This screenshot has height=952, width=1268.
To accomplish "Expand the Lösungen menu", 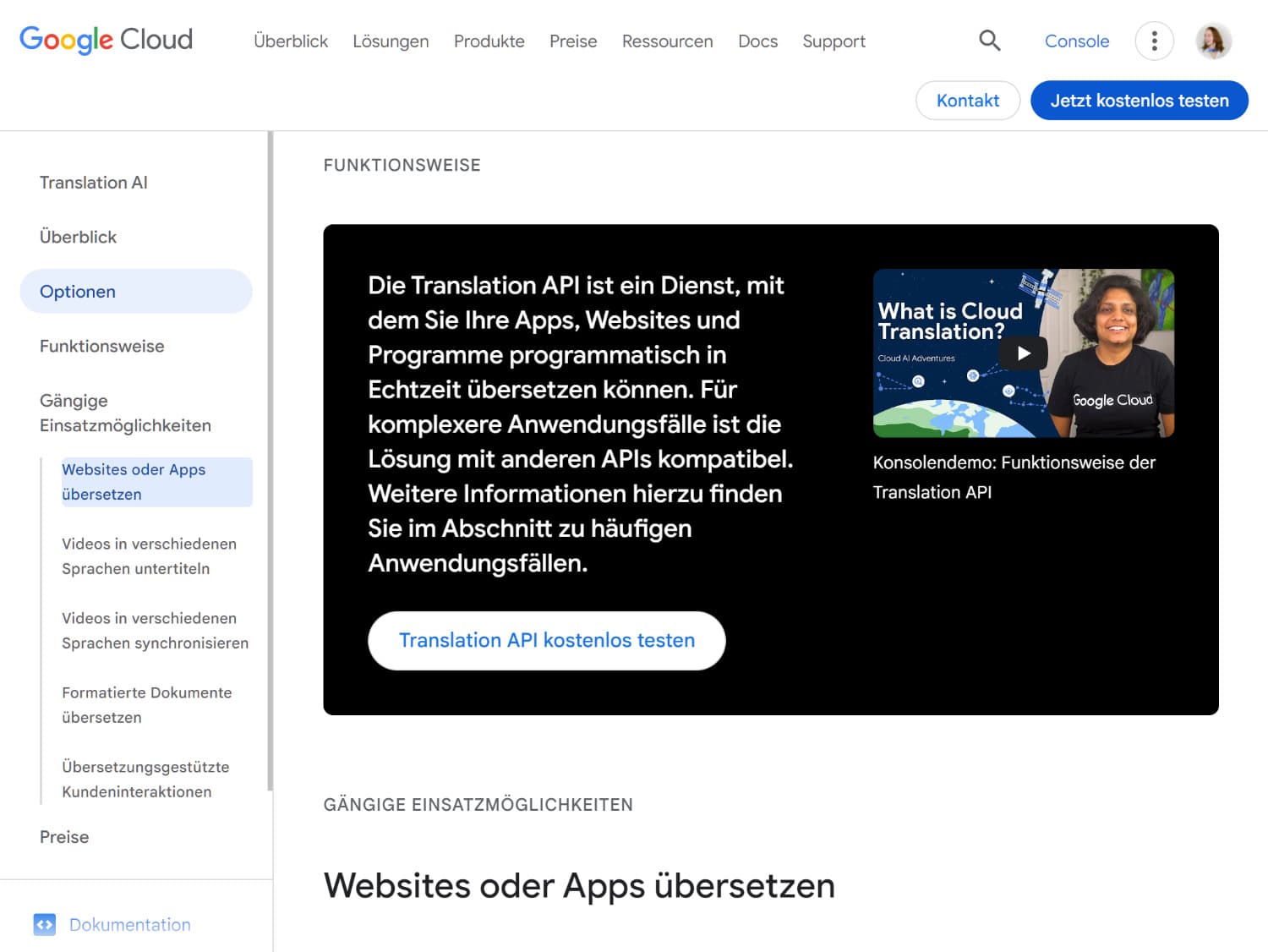I will tap(390, 41).
